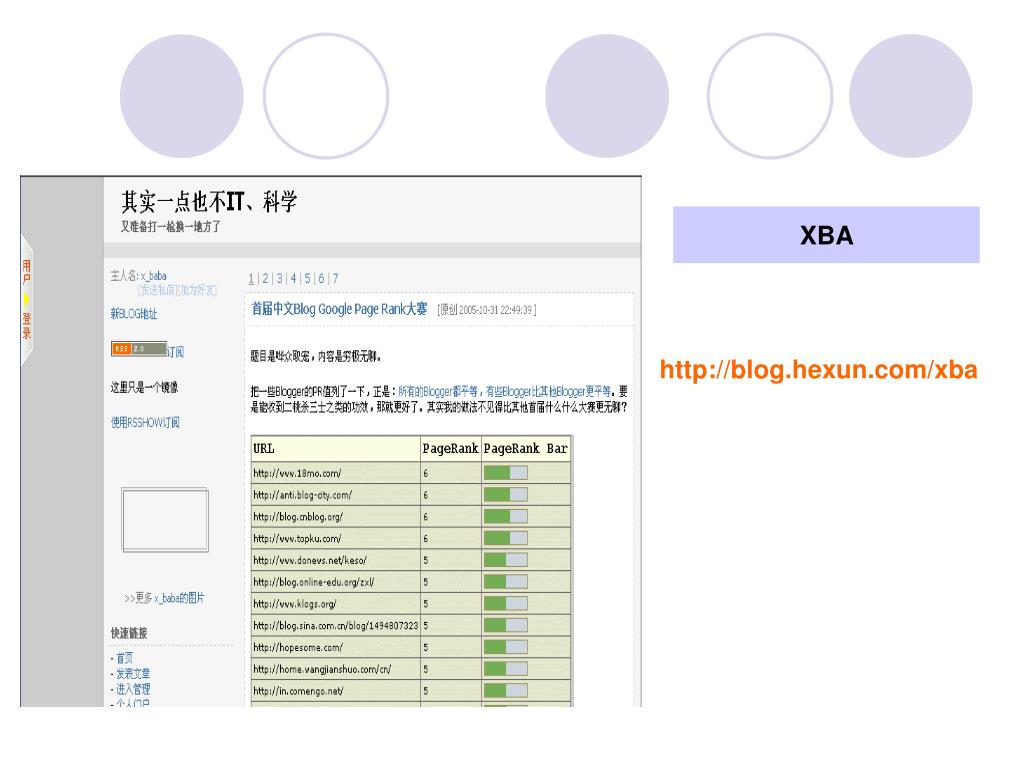This screenshot has width=1024, height=768.
Task: Select table row http://www.donews.net/keso/
Action: click(411, 560)
